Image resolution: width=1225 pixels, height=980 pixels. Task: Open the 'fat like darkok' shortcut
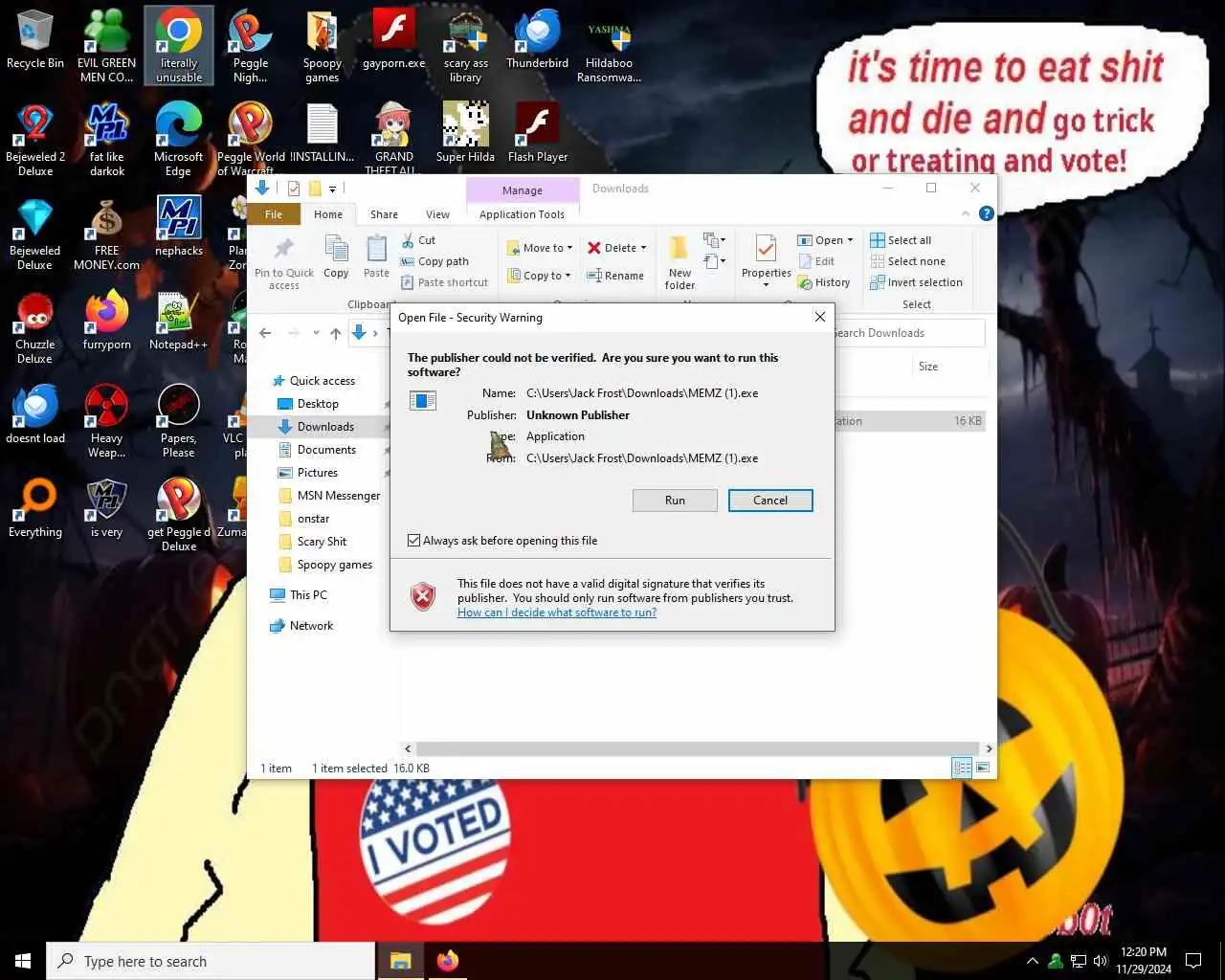tap(106, 139)
